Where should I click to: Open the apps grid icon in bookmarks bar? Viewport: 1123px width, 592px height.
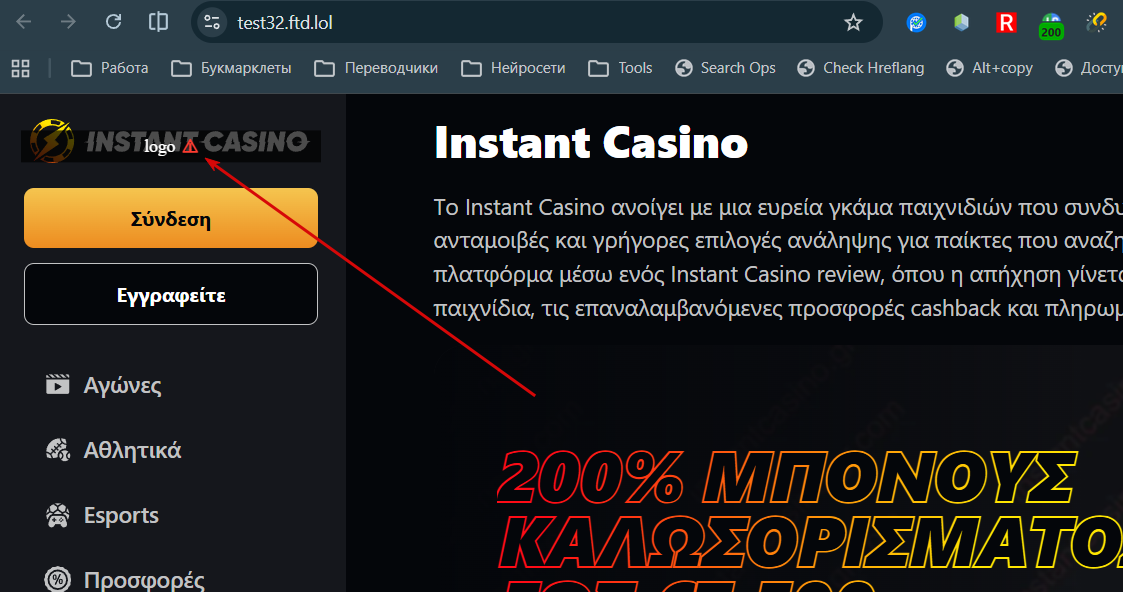tap(21, 68)
